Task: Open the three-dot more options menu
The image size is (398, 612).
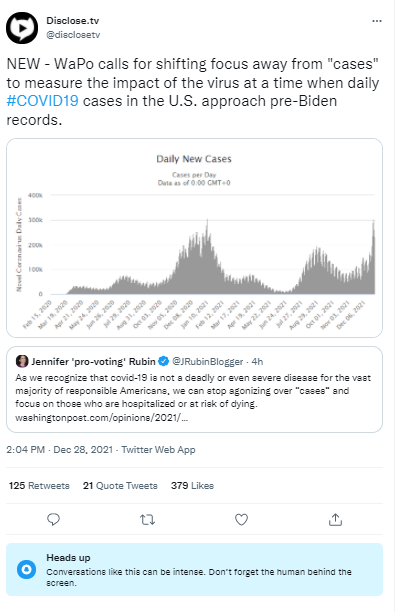Action: point(377,21)
